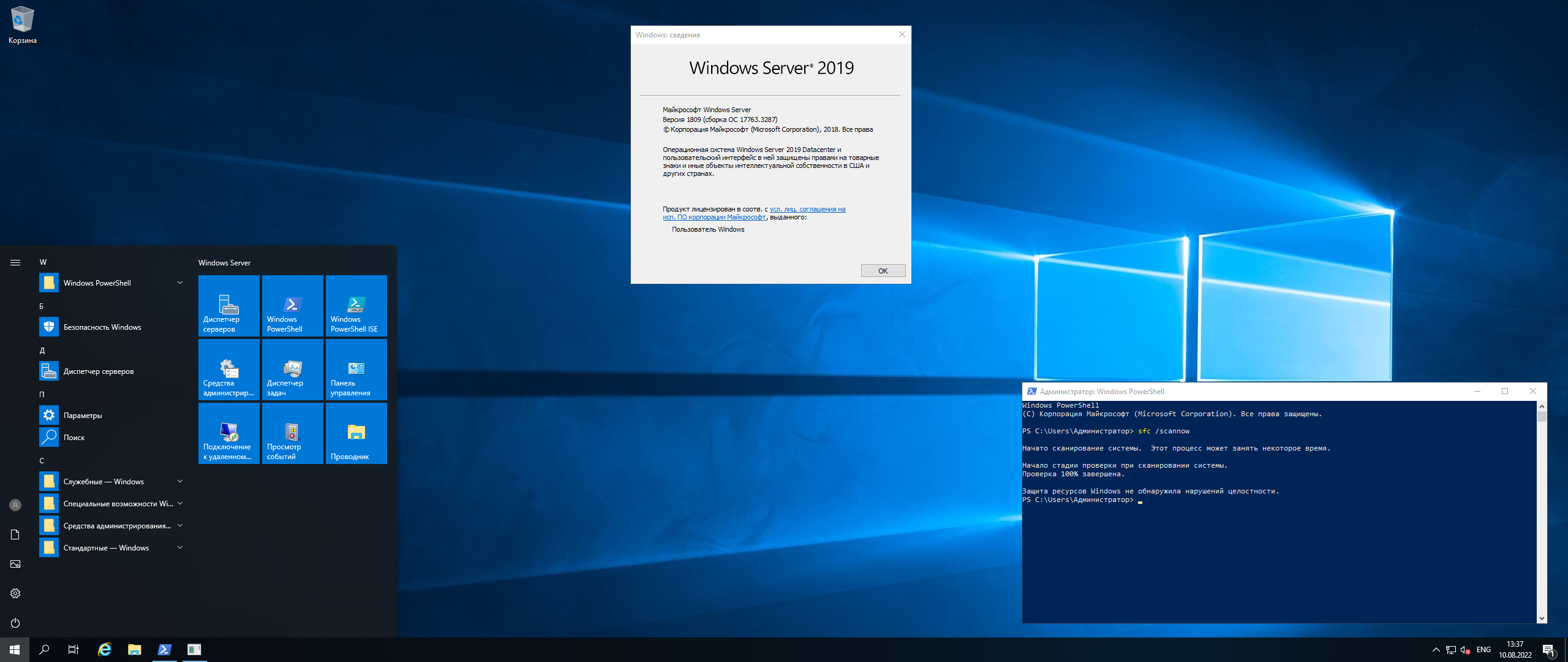The height and width of the screenshot is (662, 1568).
Task: Jump to letter Д in app list
Action: [42, 350]
